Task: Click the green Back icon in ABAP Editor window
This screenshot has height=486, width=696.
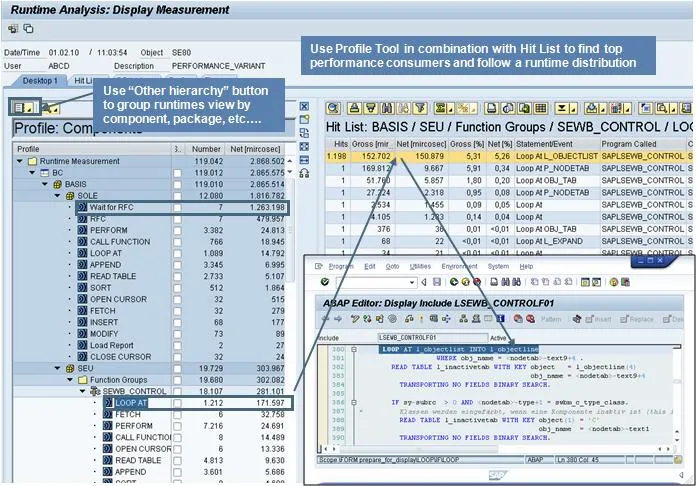Action: point(454,282)
